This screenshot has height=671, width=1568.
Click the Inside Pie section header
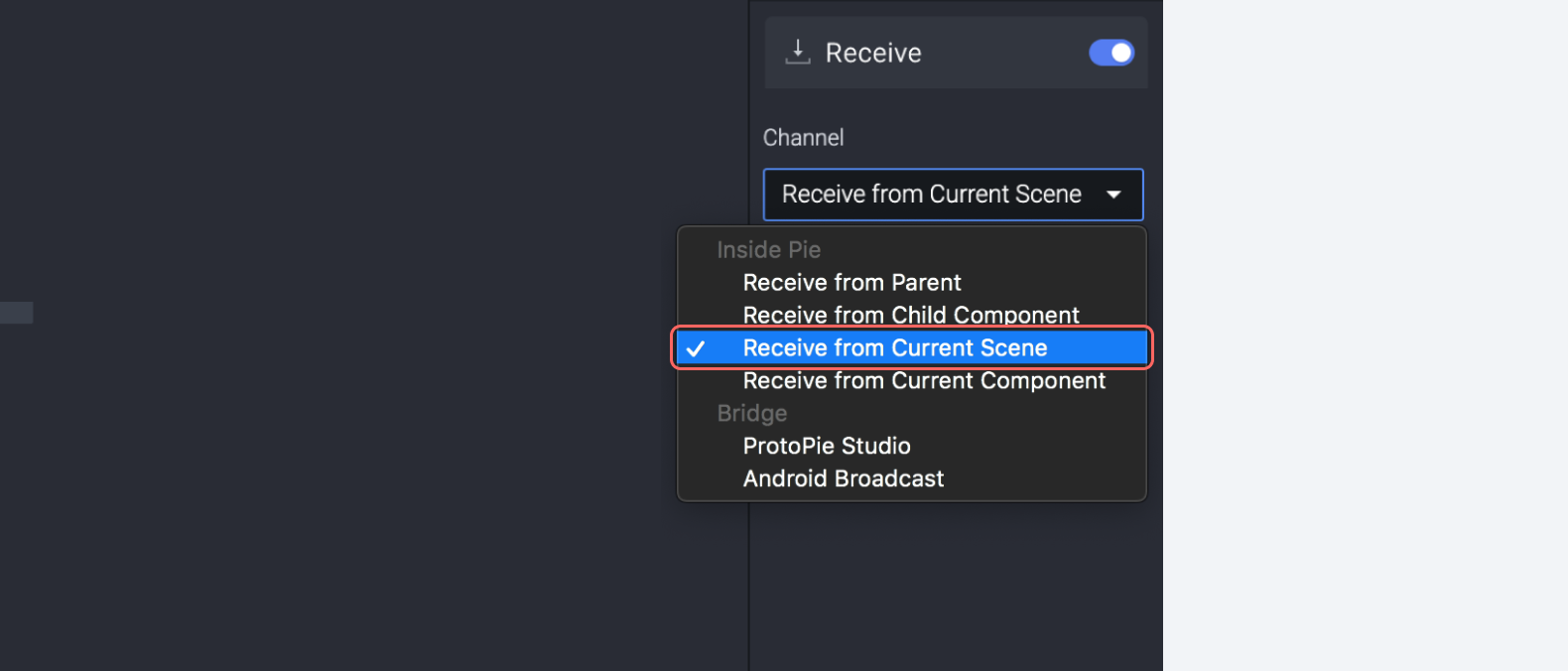768,249
